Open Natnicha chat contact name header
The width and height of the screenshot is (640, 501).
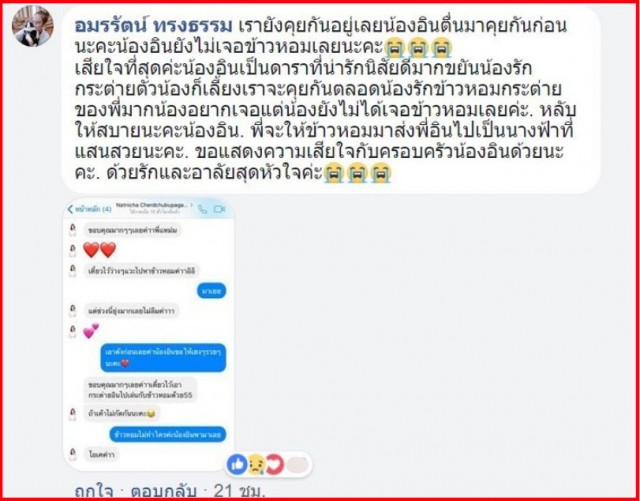click(x=154, y=207)
